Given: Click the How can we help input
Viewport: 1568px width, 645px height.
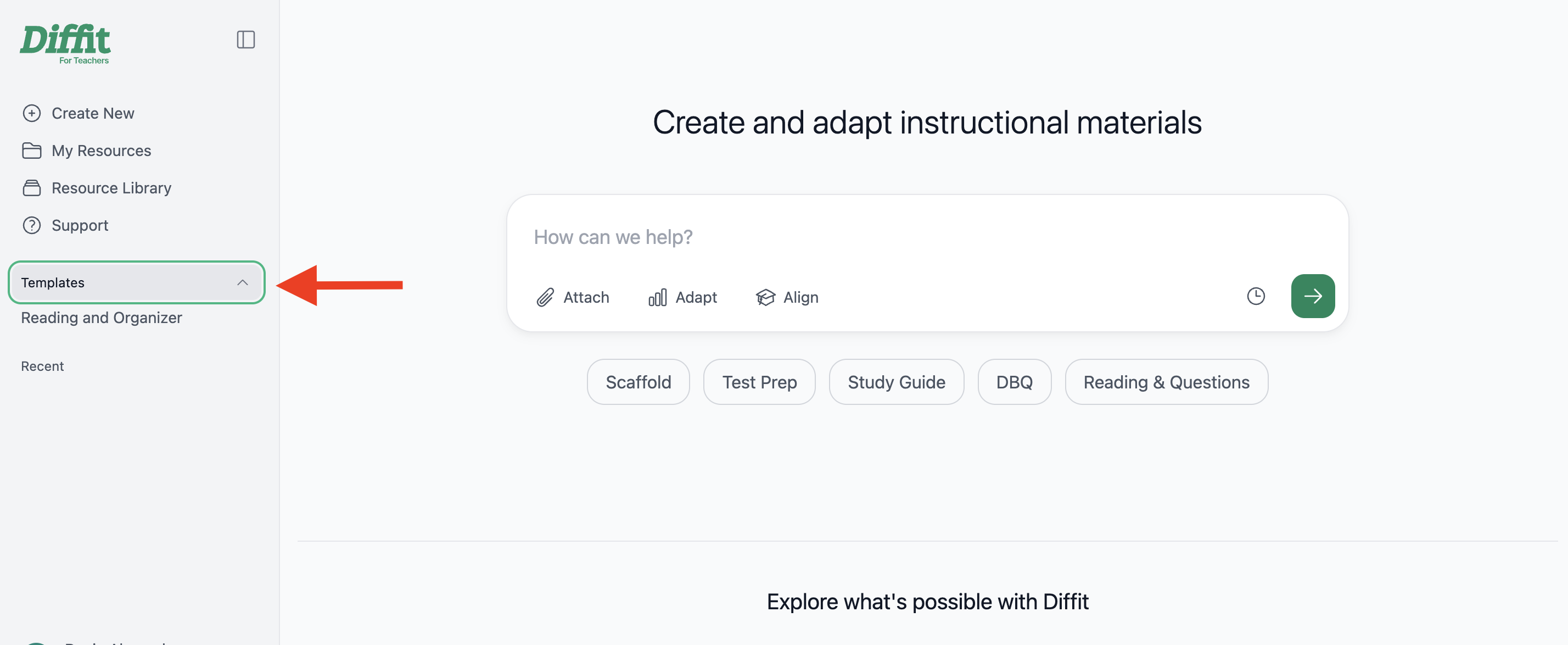Looking at the screenshot, I should 927,237.
